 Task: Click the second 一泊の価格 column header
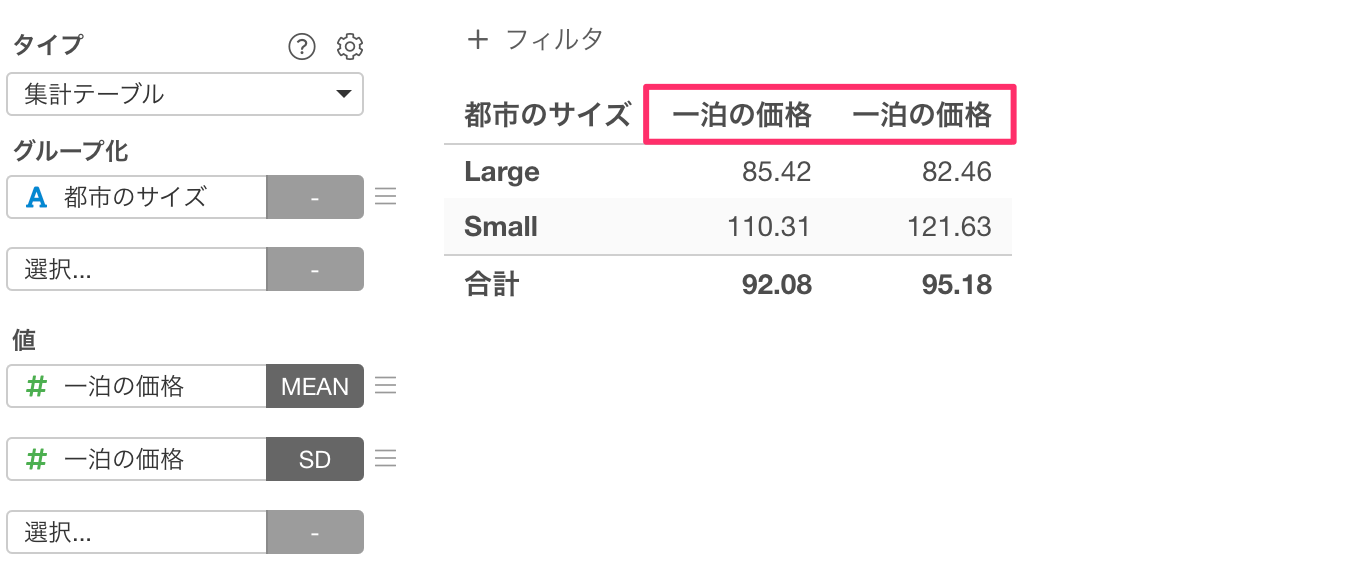922,116
